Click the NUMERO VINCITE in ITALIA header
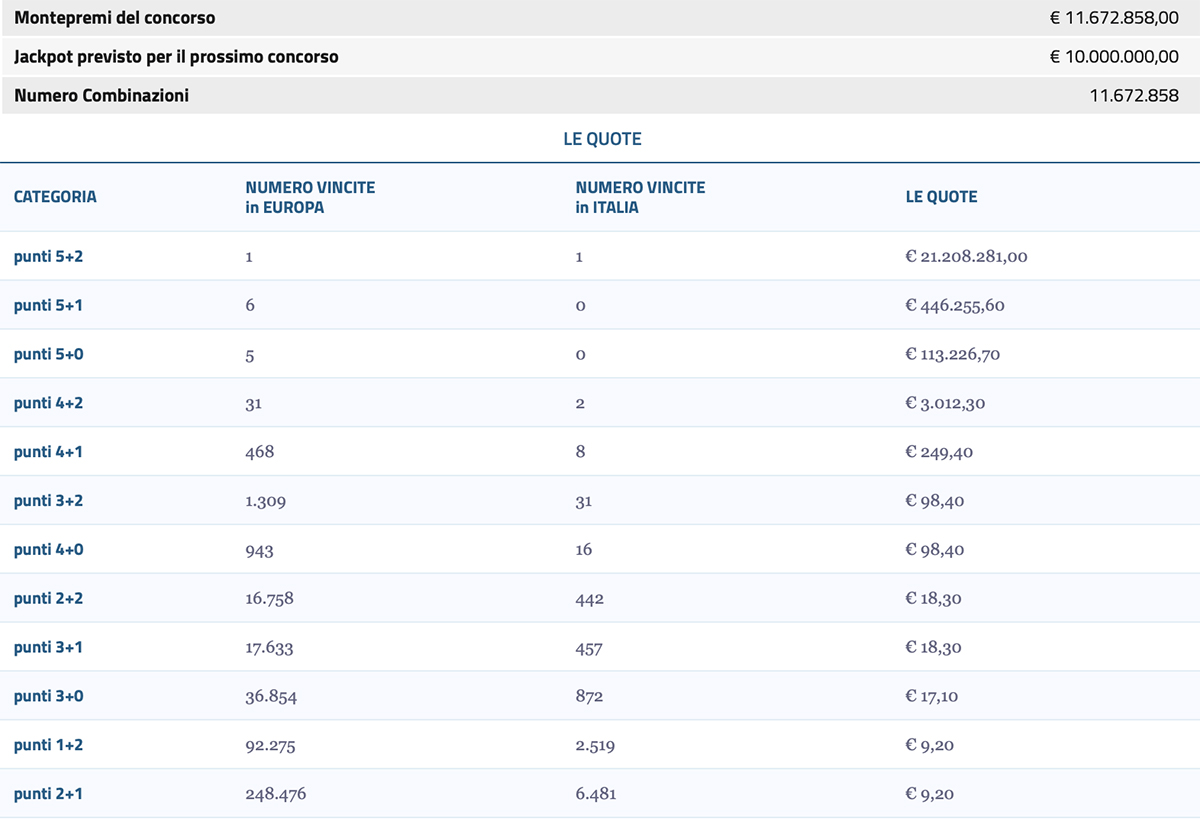Image resolution: width=1200 pixels, height=835 pixels. tap(640, 196)
